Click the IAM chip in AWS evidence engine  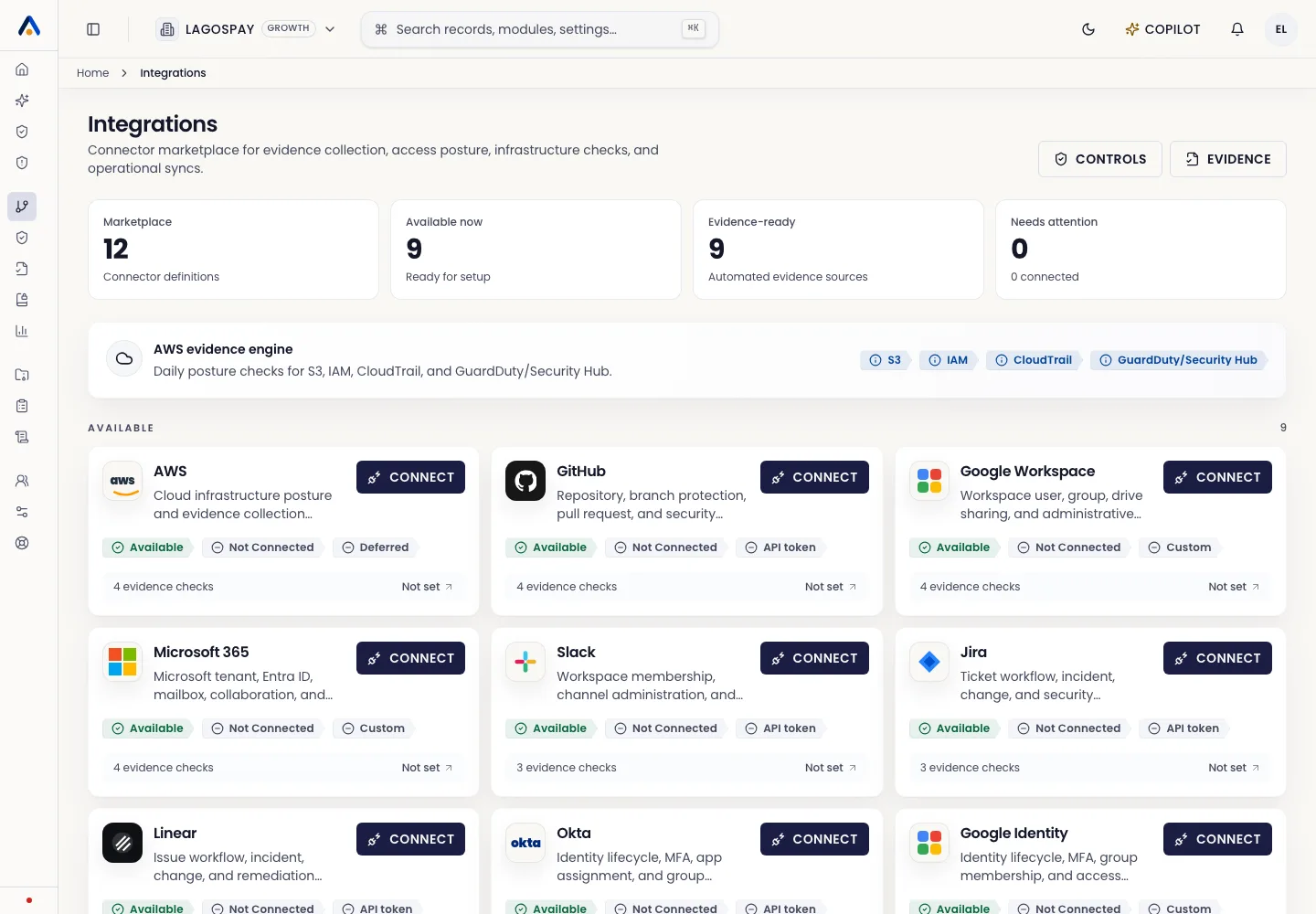949,360
